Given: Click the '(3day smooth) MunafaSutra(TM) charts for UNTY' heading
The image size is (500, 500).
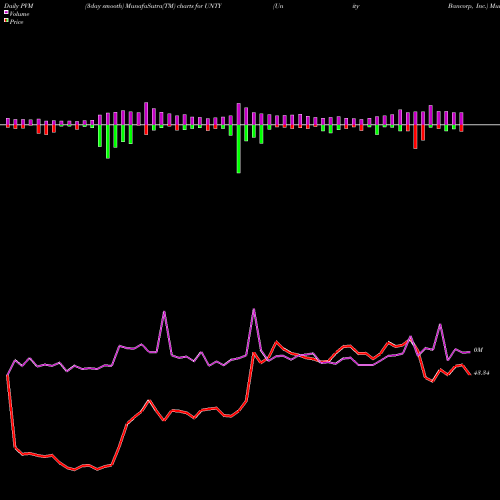Looking at the screenshot, I should pos(153,6).
